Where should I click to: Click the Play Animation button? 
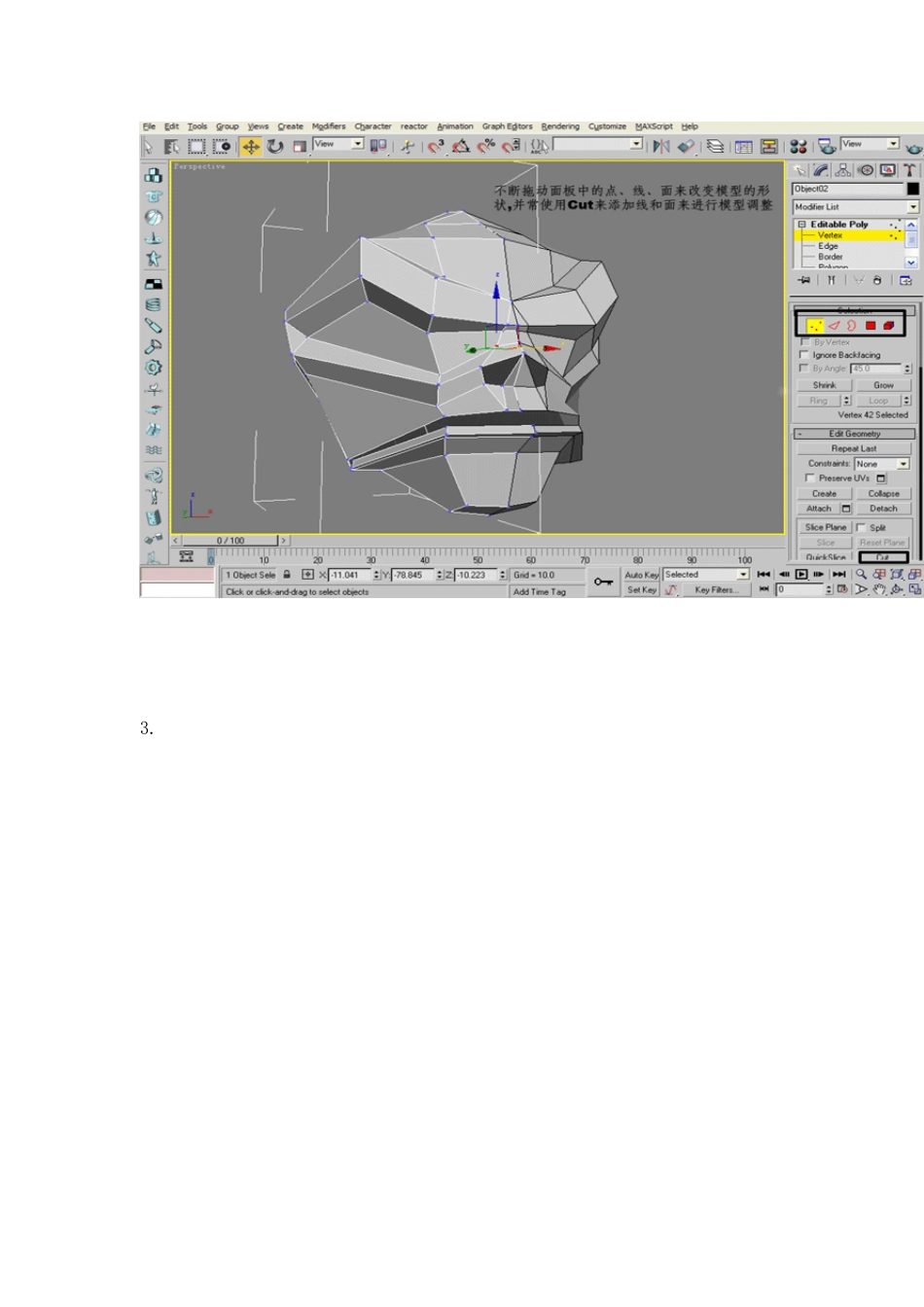pyautogui.click(x=801, y=575)
